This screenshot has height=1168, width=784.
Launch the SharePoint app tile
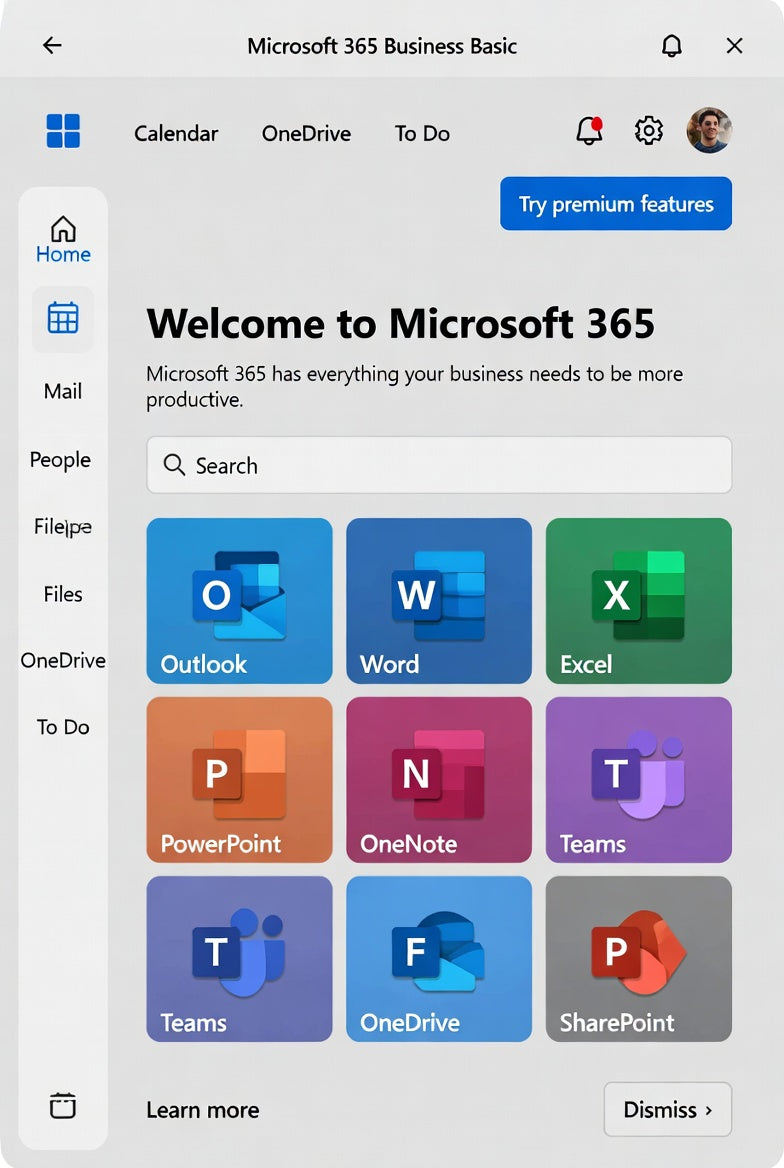[639, 959]
